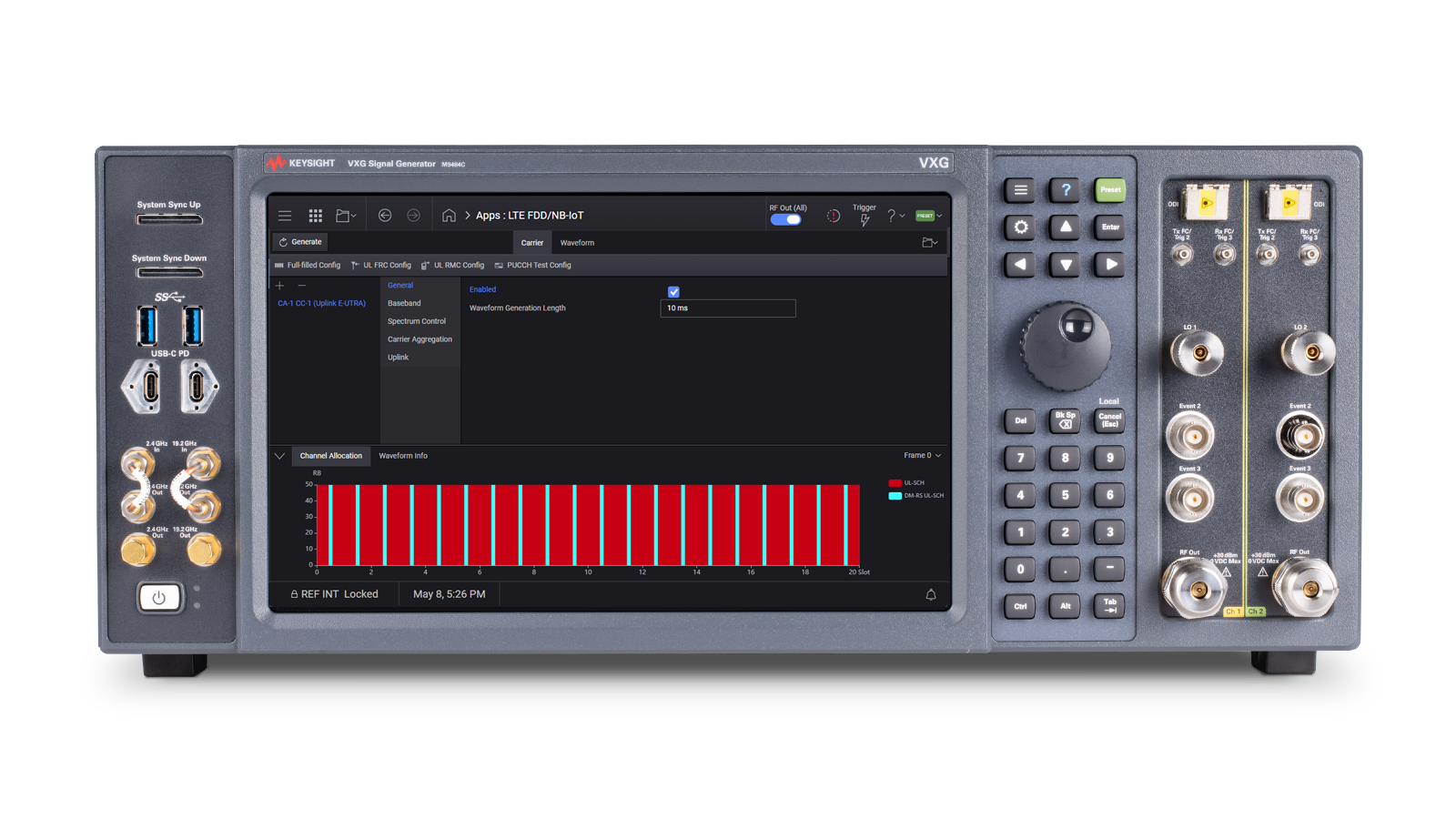
Task: Push the hardware menu key with three lines
Action: pyautogui.click(x=1020, y=190)
